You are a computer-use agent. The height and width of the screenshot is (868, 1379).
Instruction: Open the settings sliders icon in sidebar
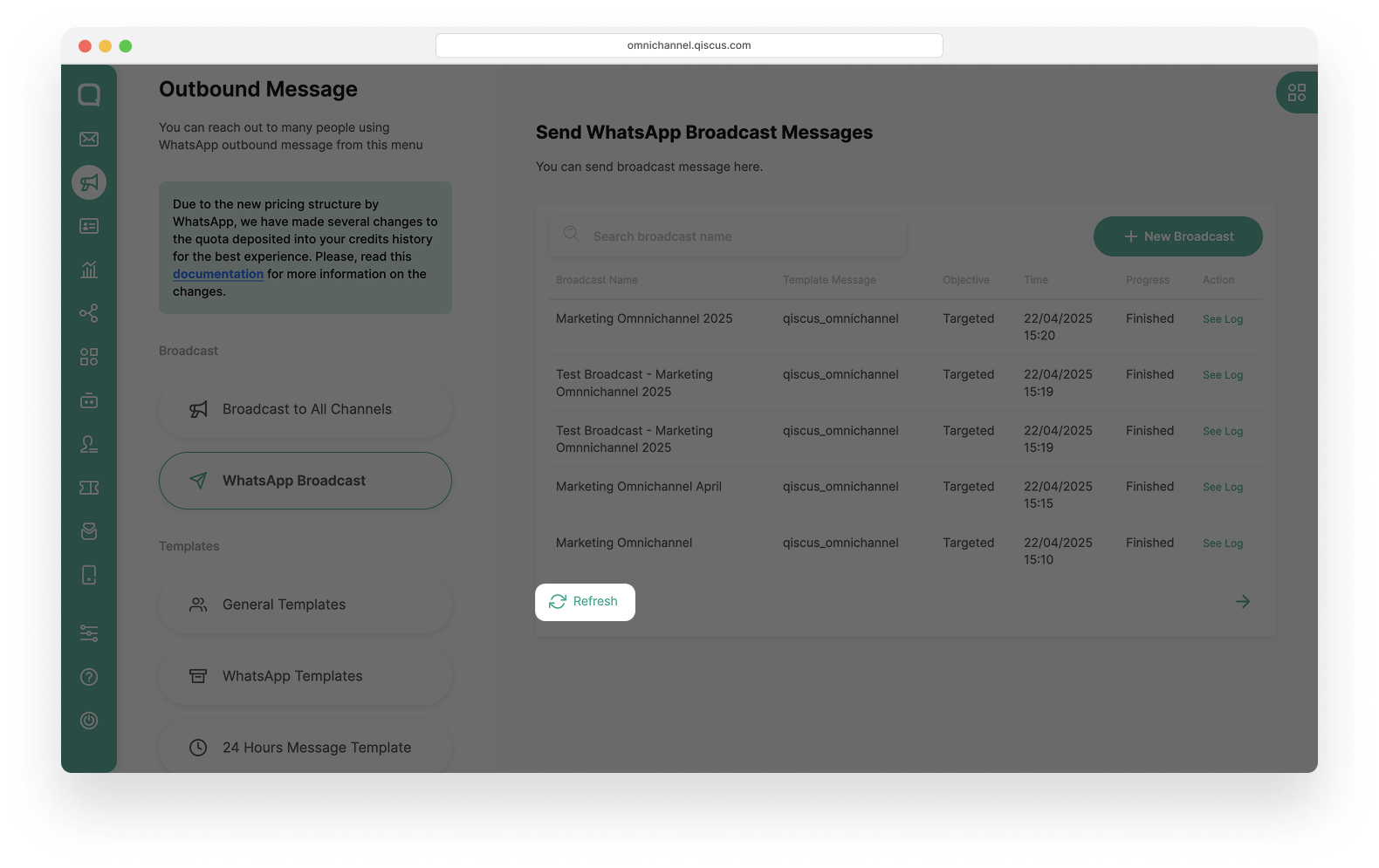coord(89,633)
